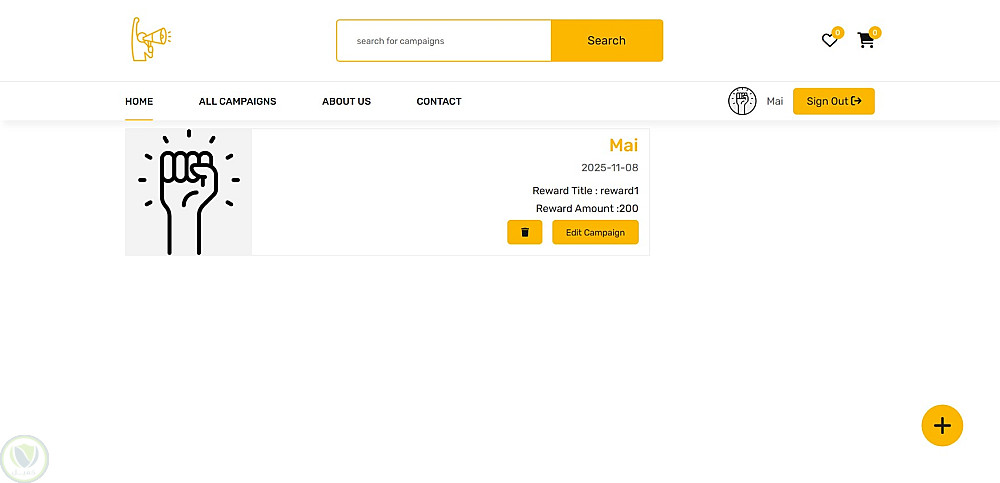Go to the Home menu item

point(139,101)
